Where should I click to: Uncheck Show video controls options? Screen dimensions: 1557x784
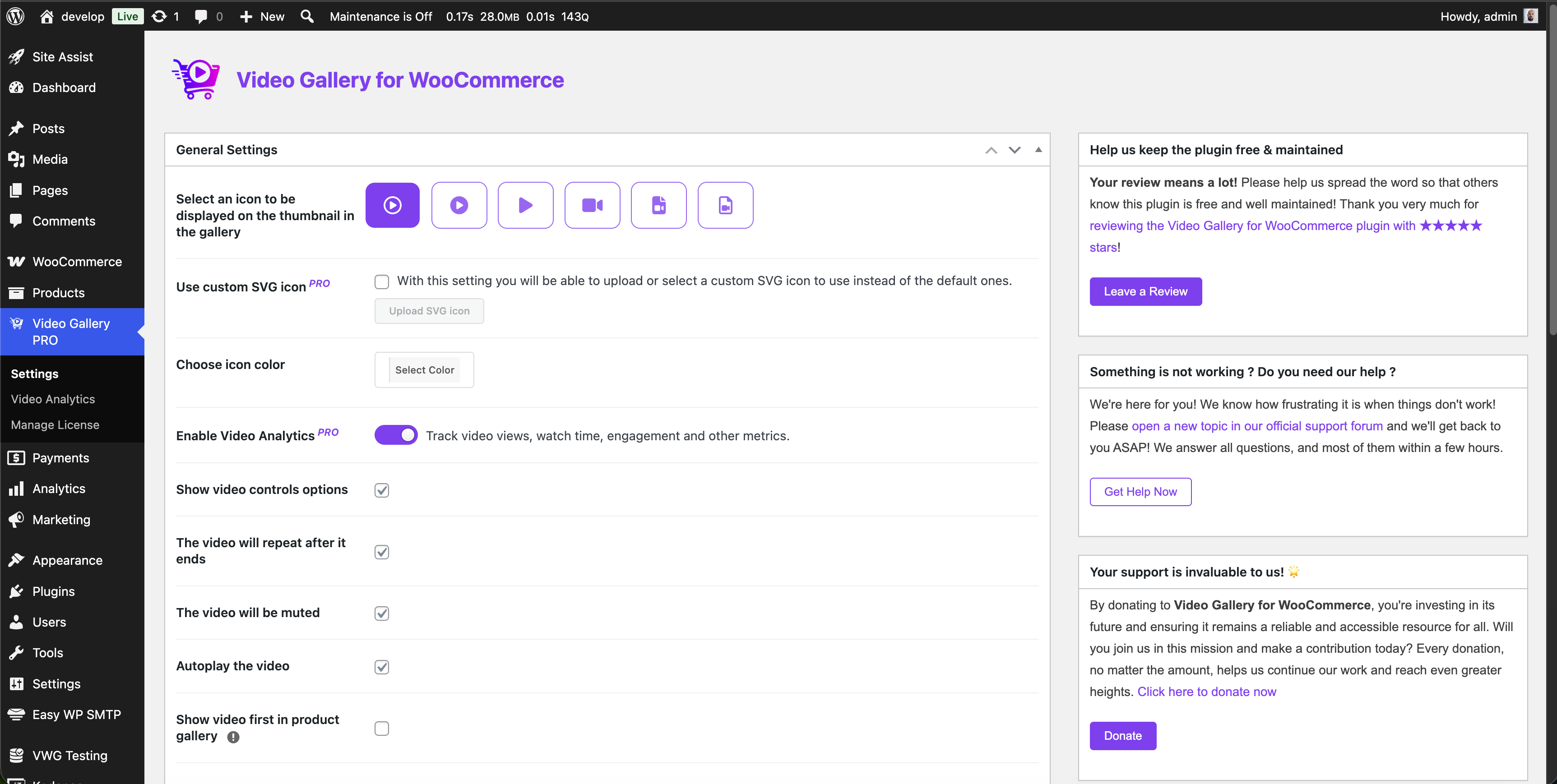point(381,490)
